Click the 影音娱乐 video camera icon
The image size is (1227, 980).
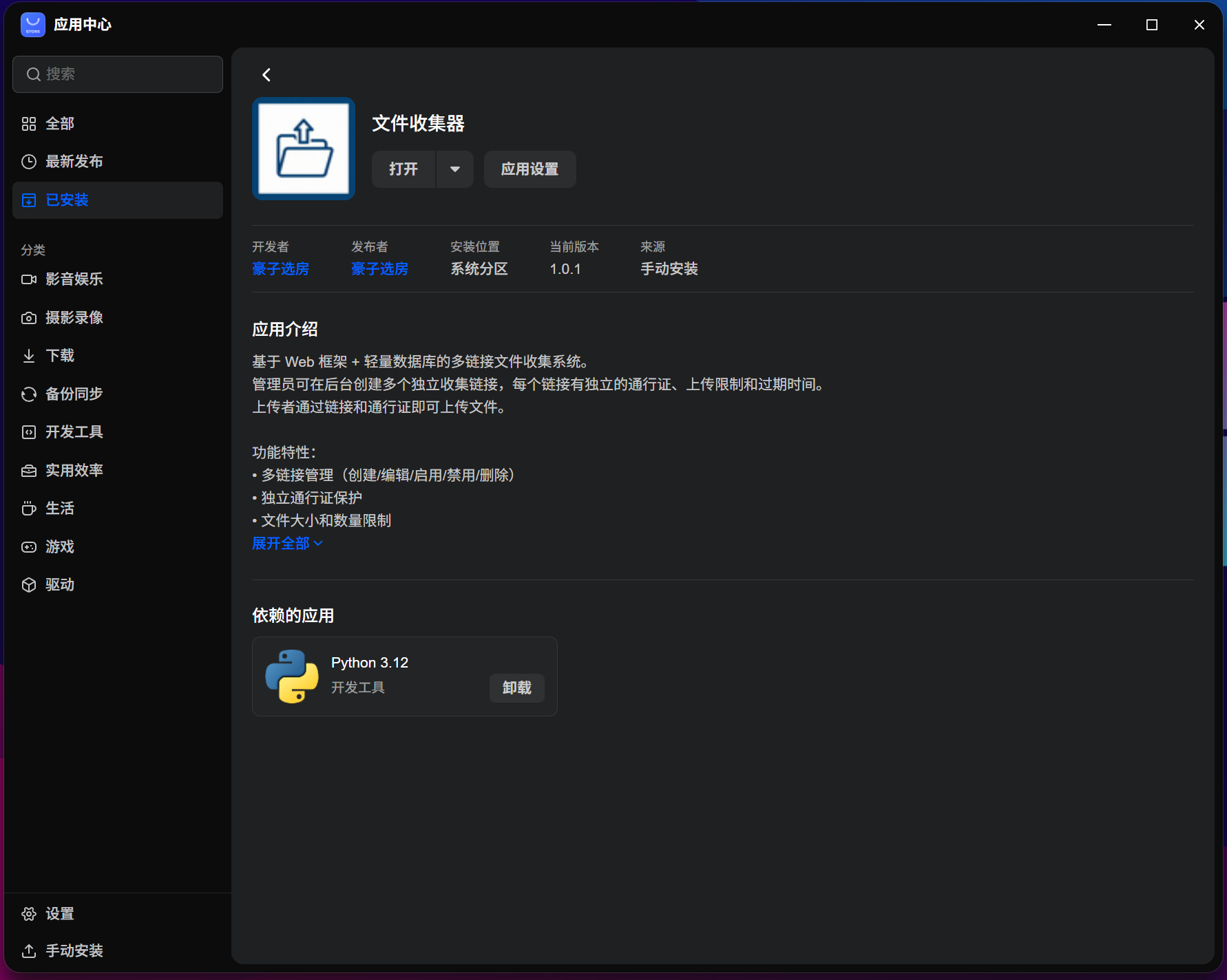(29, 279)
